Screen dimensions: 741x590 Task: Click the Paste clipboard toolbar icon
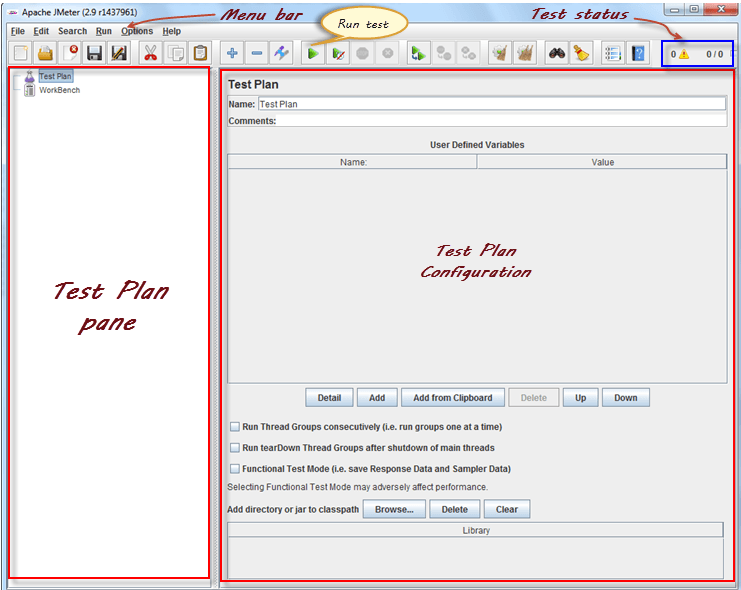point(200,54)
